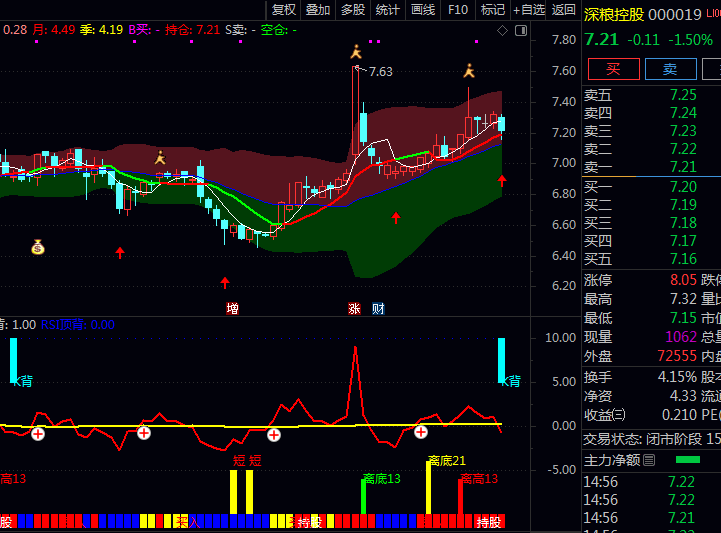721x533 pixels.
Task: Click the money bag icon on chart
Action: [x=37, y=247]
